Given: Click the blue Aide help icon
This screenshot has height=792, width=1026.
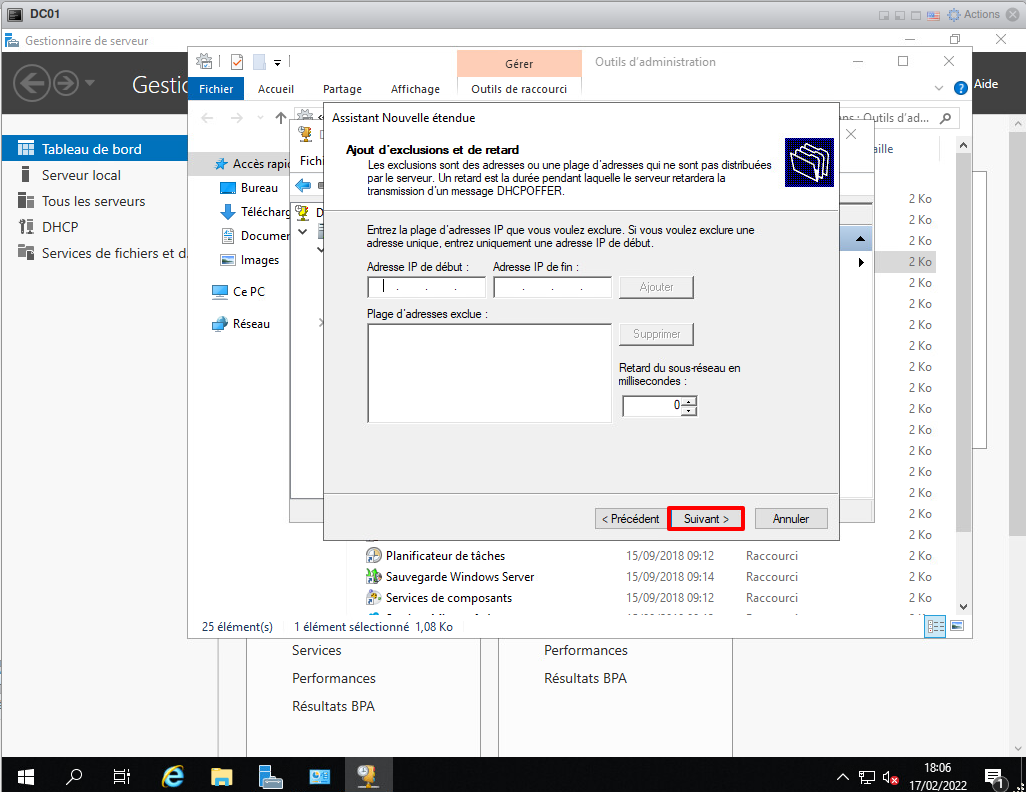Looking at the screenshot, I should point(961,86).
